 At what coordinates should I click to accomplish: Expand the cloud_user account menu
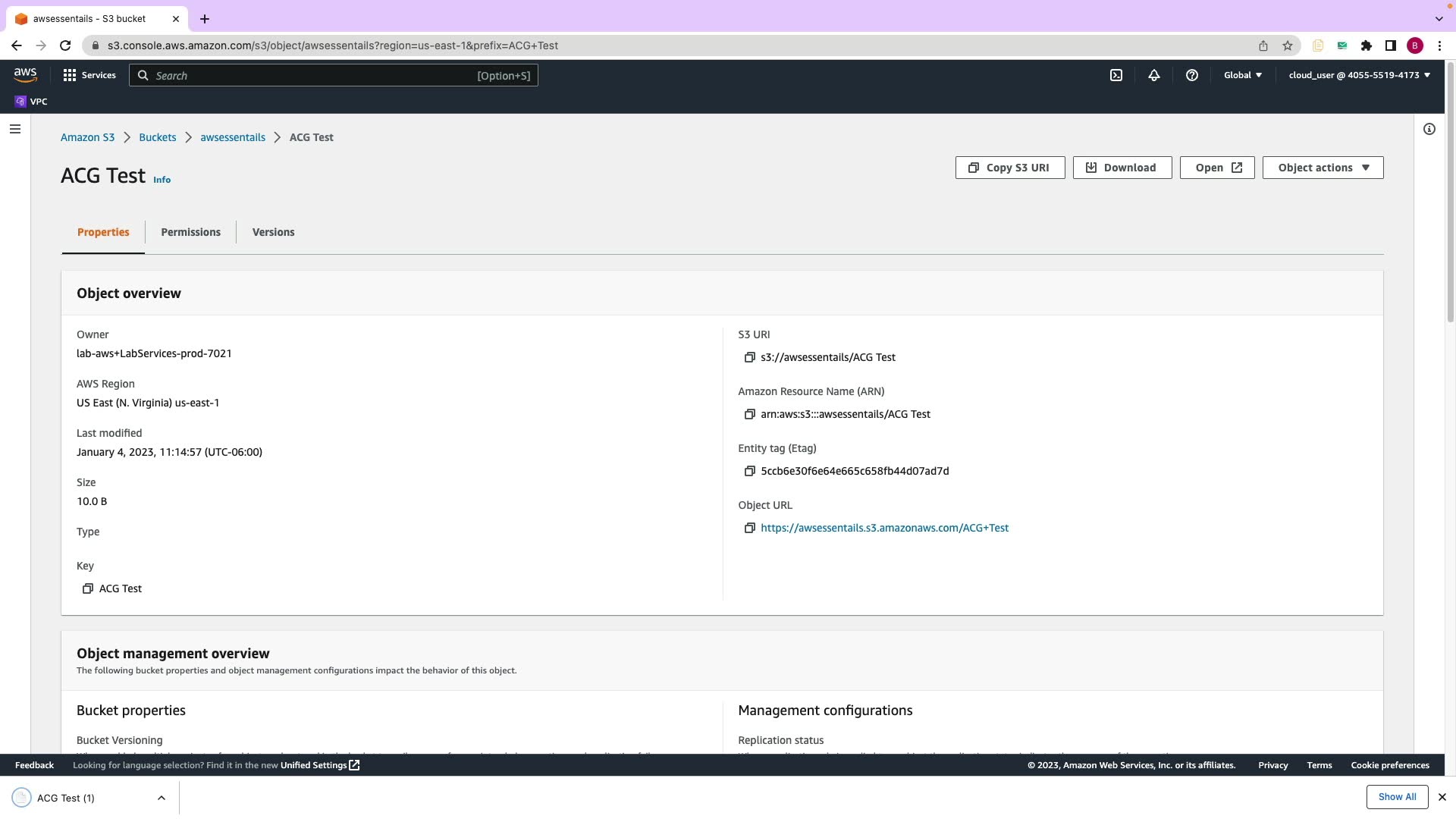point(1359,75)
